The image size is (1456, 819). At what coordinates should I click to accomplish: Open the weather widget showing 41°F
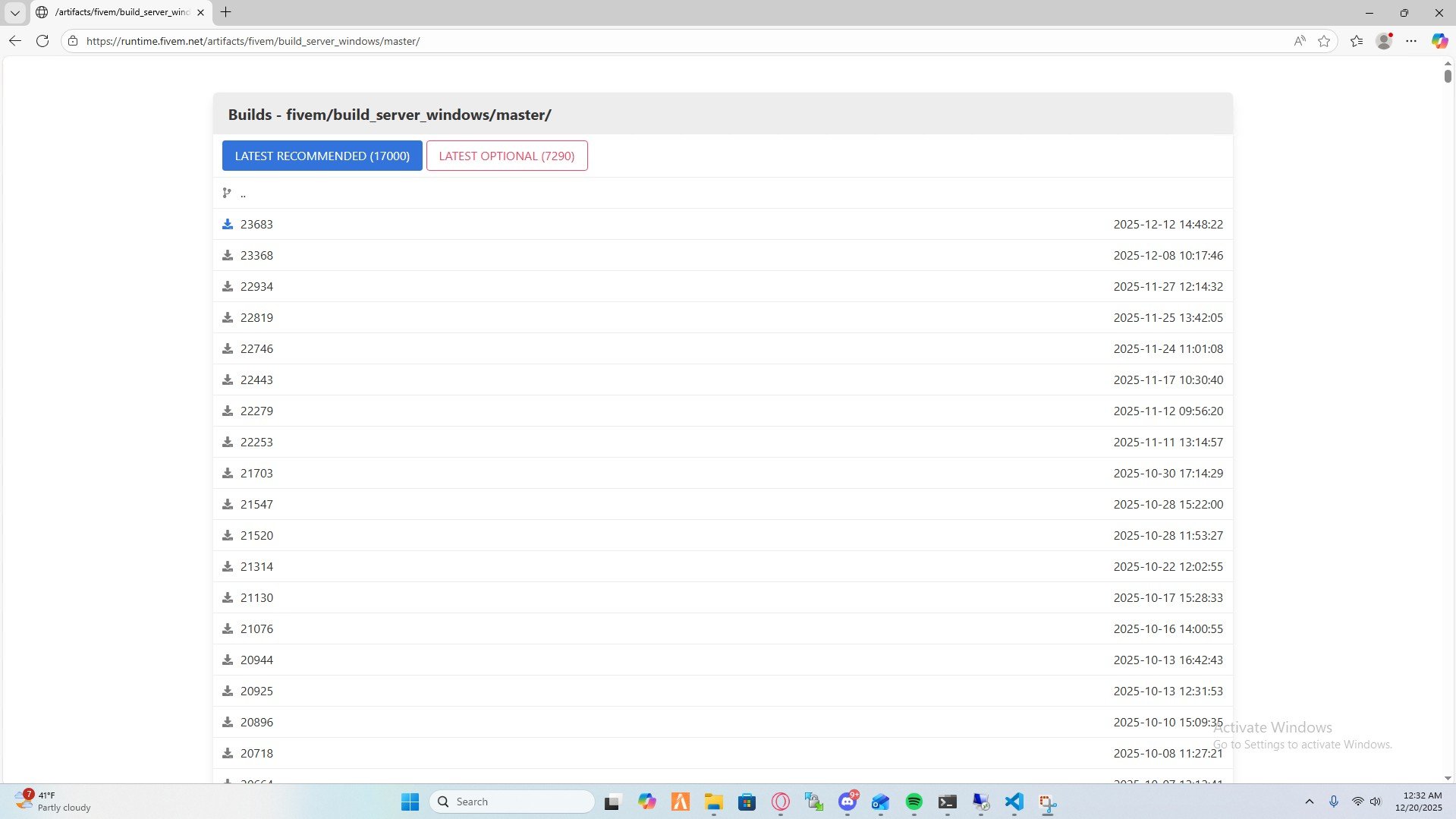click(53, 802)
